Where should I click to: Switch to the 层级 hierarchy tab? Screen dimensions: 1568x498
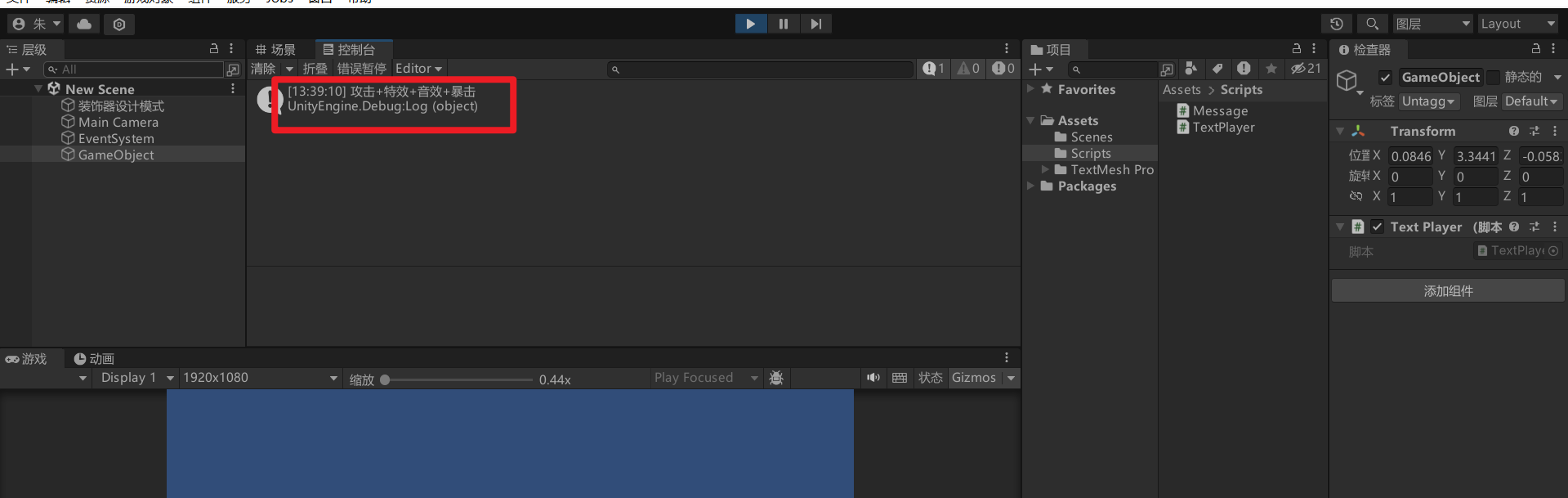pos(27,50)
